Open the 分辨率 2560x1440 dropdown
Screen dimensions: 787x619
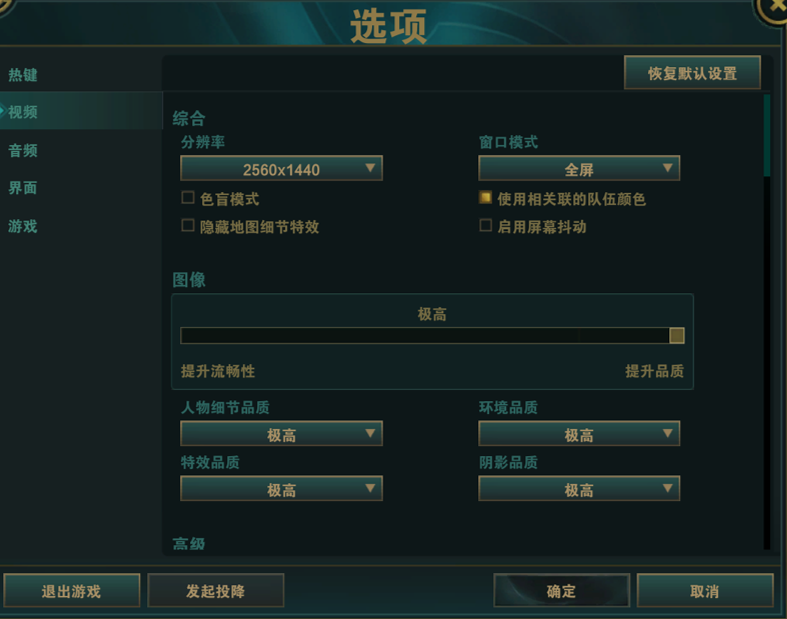pyautogui.click(x=281, y=169)
